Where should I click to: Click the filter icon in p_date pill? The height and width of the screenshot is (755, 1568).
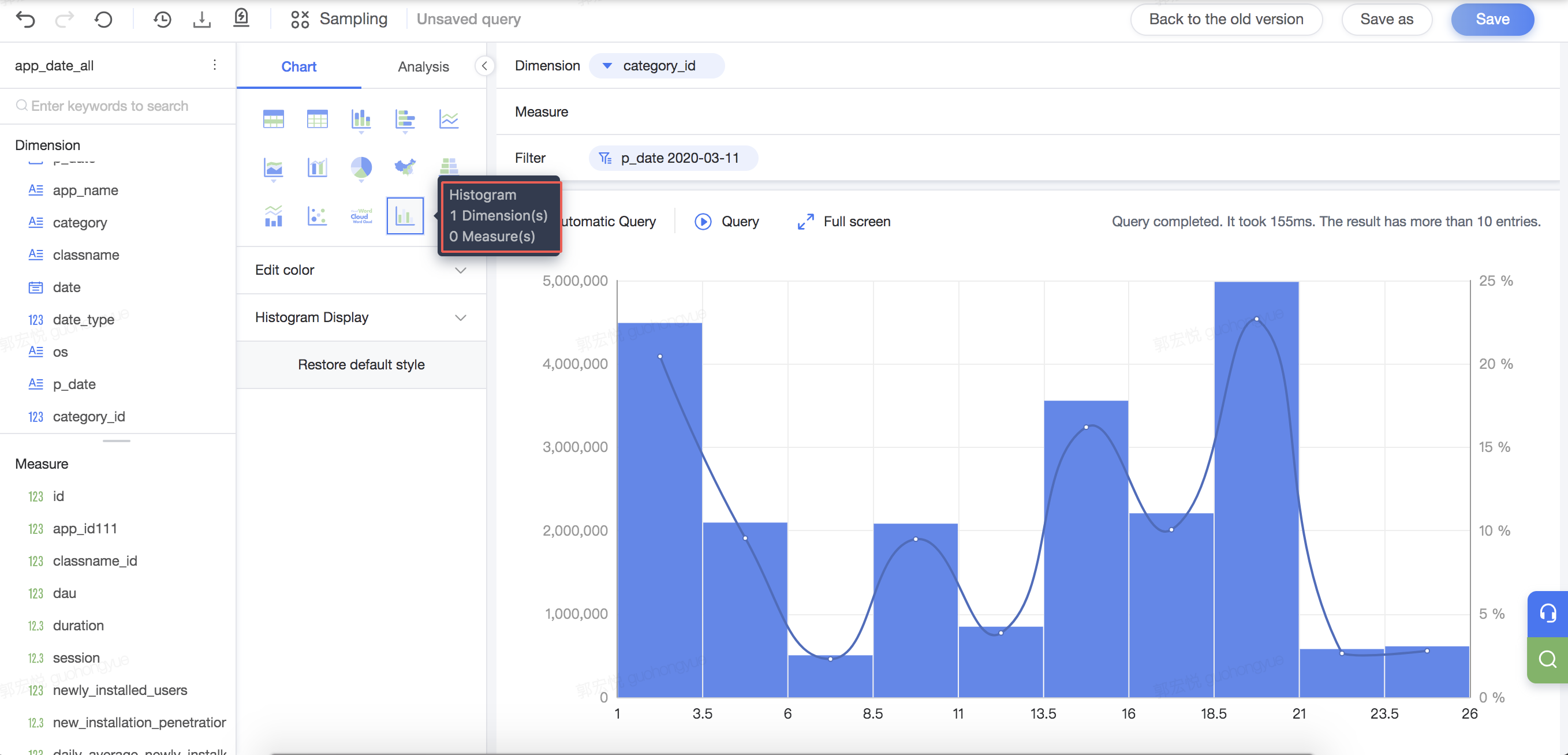click(605, 158)
